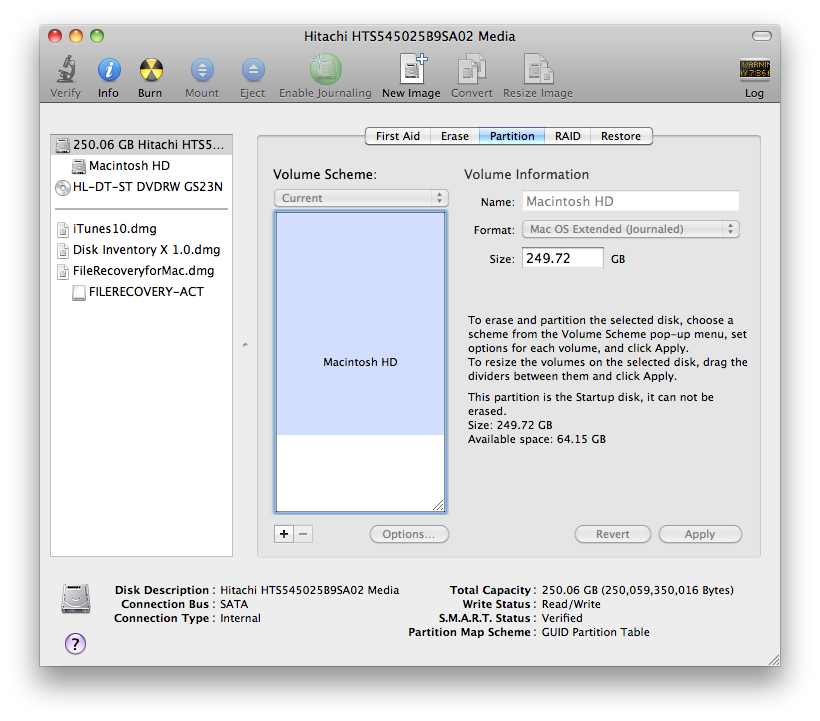Image resolution: width=820 pixels, height=721 pixels.
Task: Click the Burn radiation icon
Action: click(151, 70)
